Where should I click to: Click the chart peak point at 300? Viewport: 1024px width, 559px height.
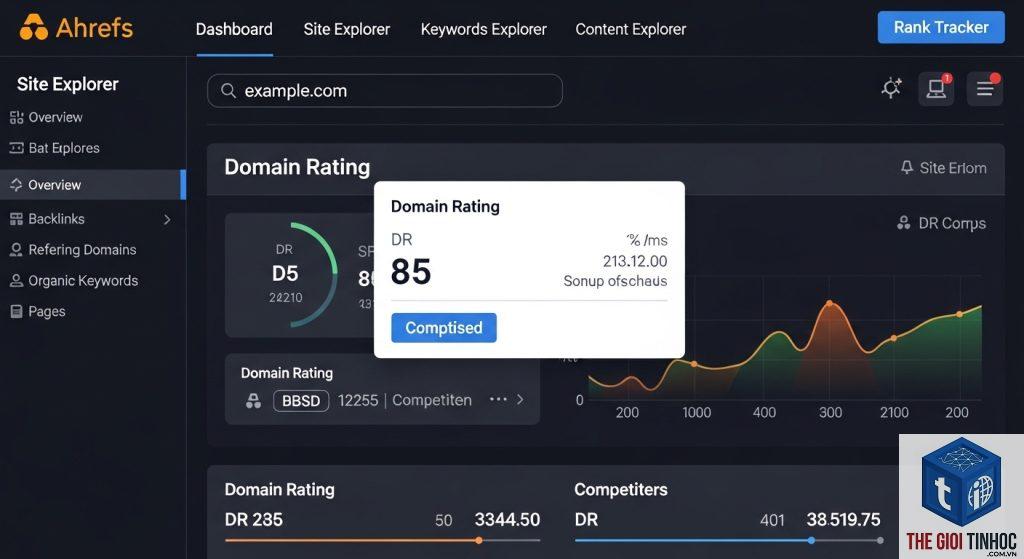pyautogui.click(x=829, y=303)
